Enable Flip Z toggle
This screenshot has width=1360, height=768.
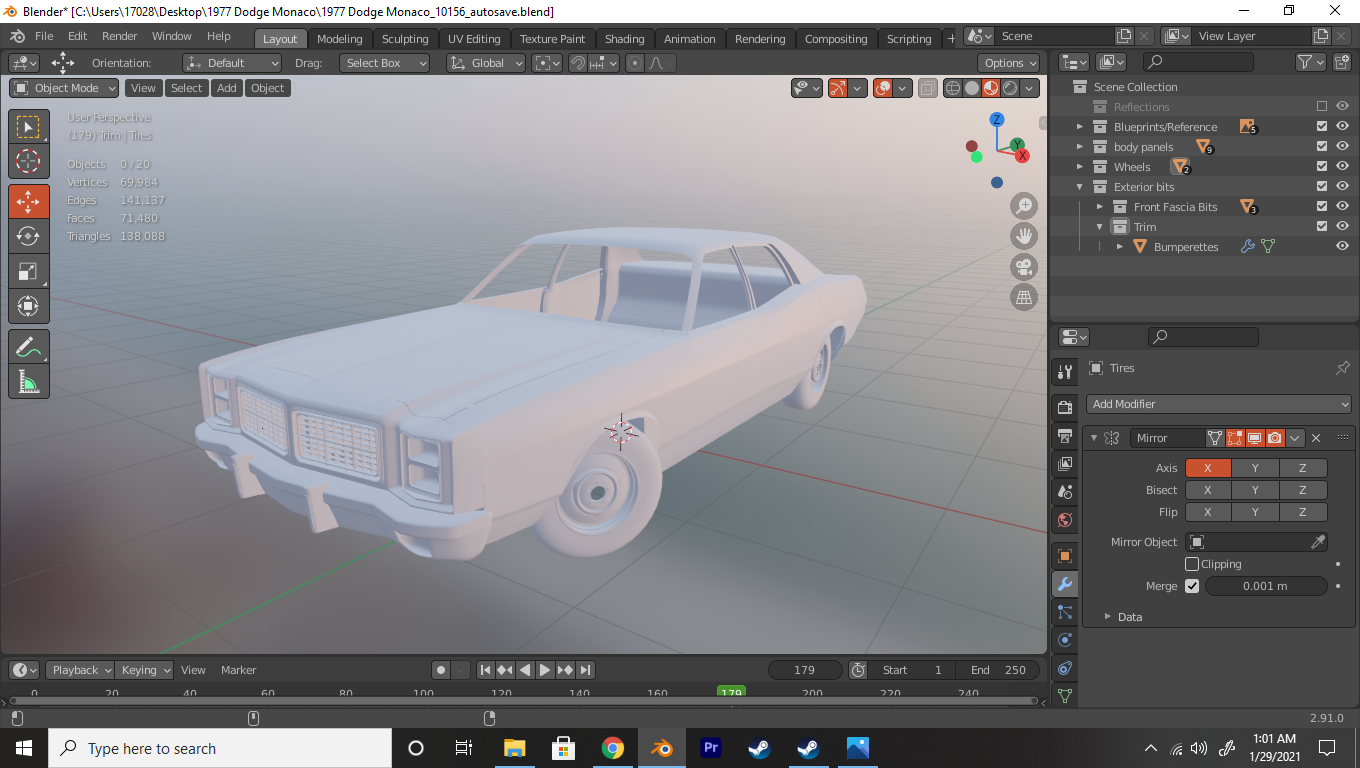pos(1303,512)
